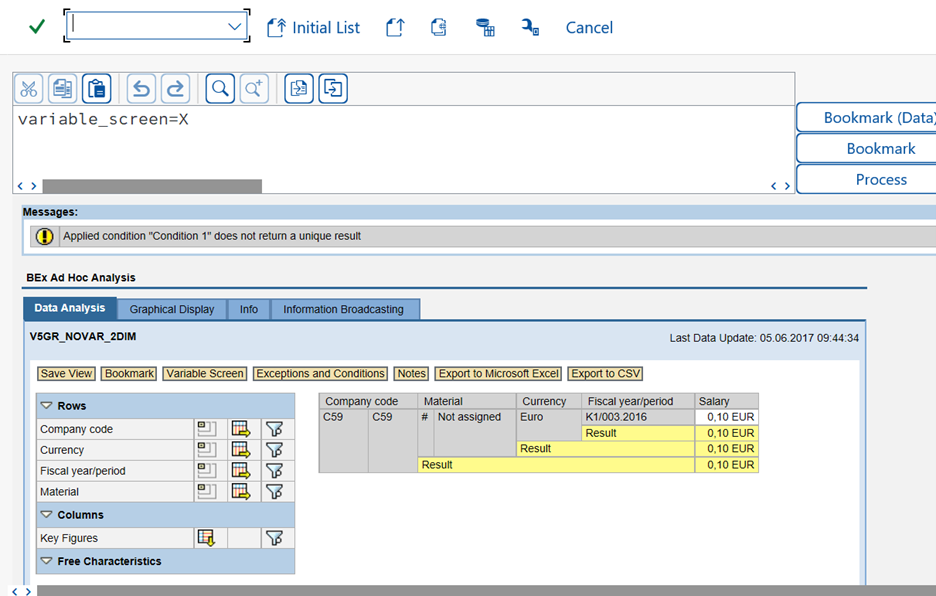Click the Notes button
The width and height of the screenshot is (936, 596).
click(412, 374)
